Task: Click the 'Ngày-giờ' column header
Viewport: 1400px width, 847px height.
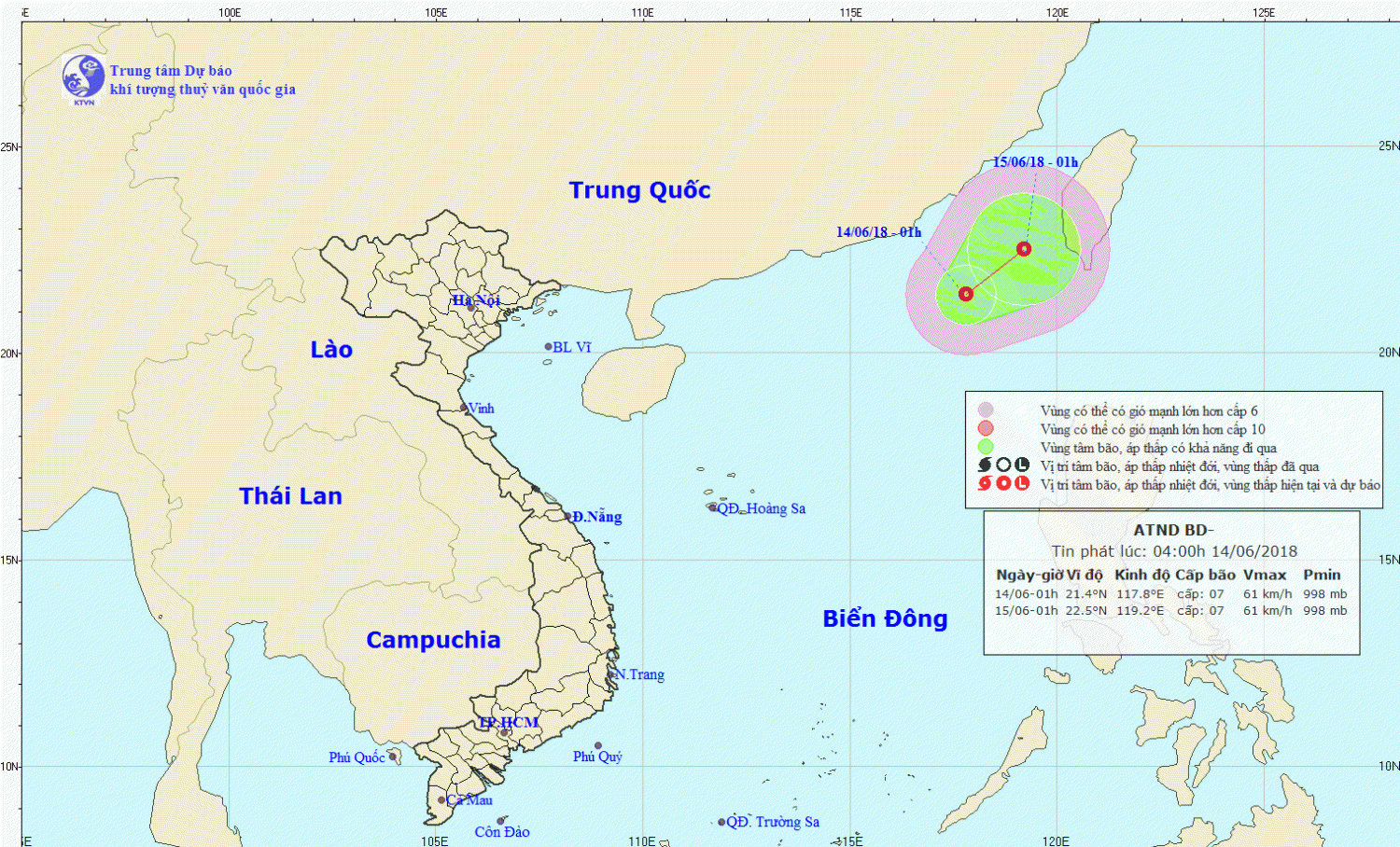Action: click(x=1029, y=575)
